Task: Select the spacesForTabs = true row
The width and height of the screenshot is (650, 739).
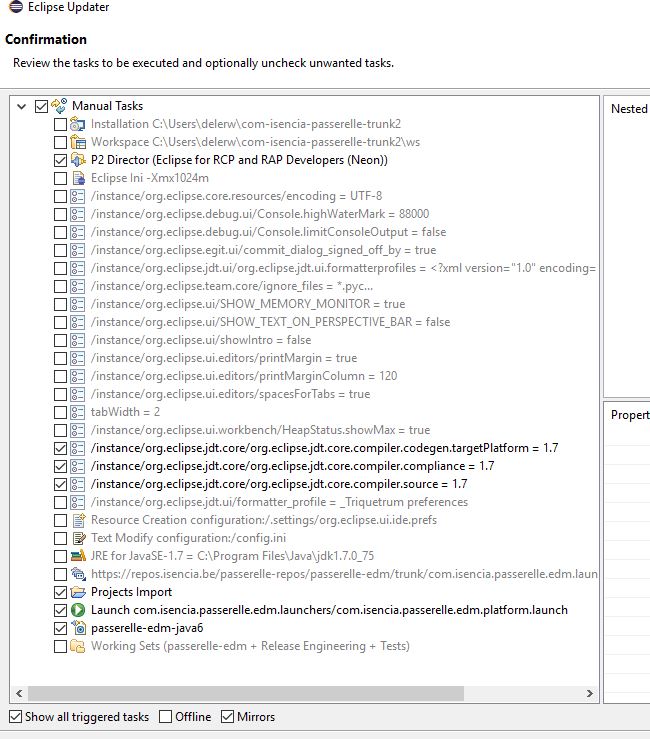Action: pos(230,394)
